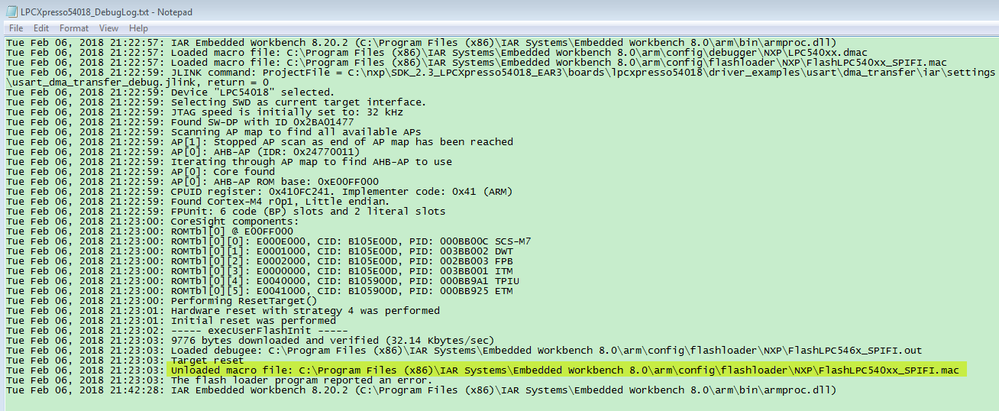Open the File menu
Viewport: 999px width, 411px height.
coord(16,28)
